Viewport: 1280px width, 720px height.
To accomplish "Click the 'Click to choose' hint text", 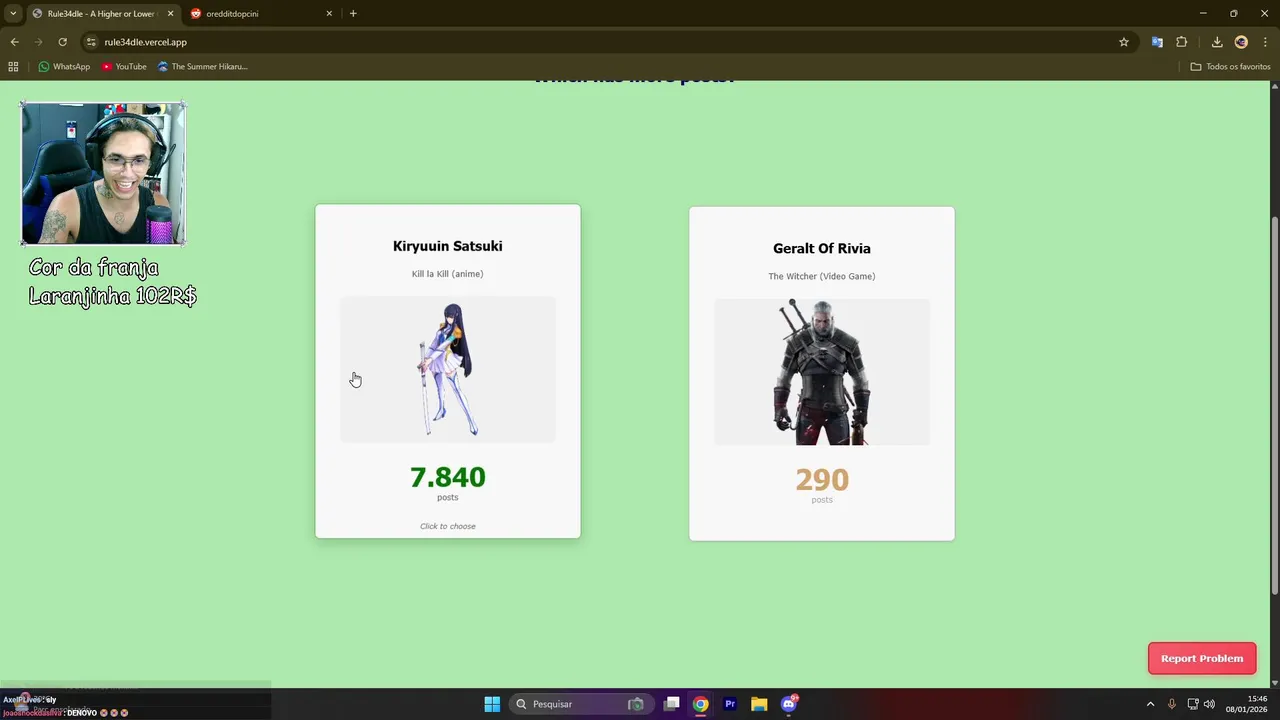I will click(x=448, y=526).
